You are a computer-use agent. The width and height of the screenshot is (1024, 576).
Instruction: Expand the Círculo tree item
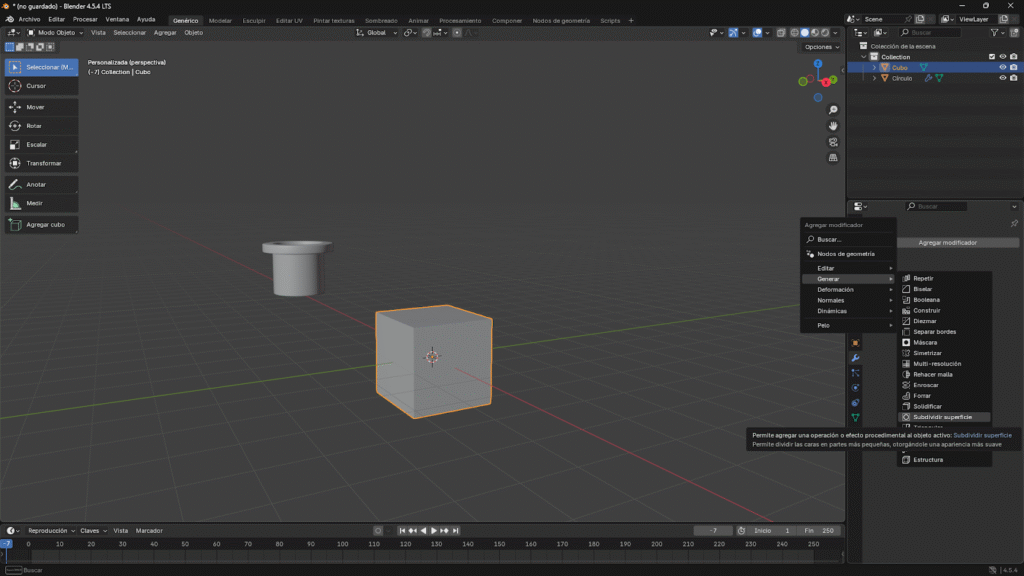click(x=874, y=78)
